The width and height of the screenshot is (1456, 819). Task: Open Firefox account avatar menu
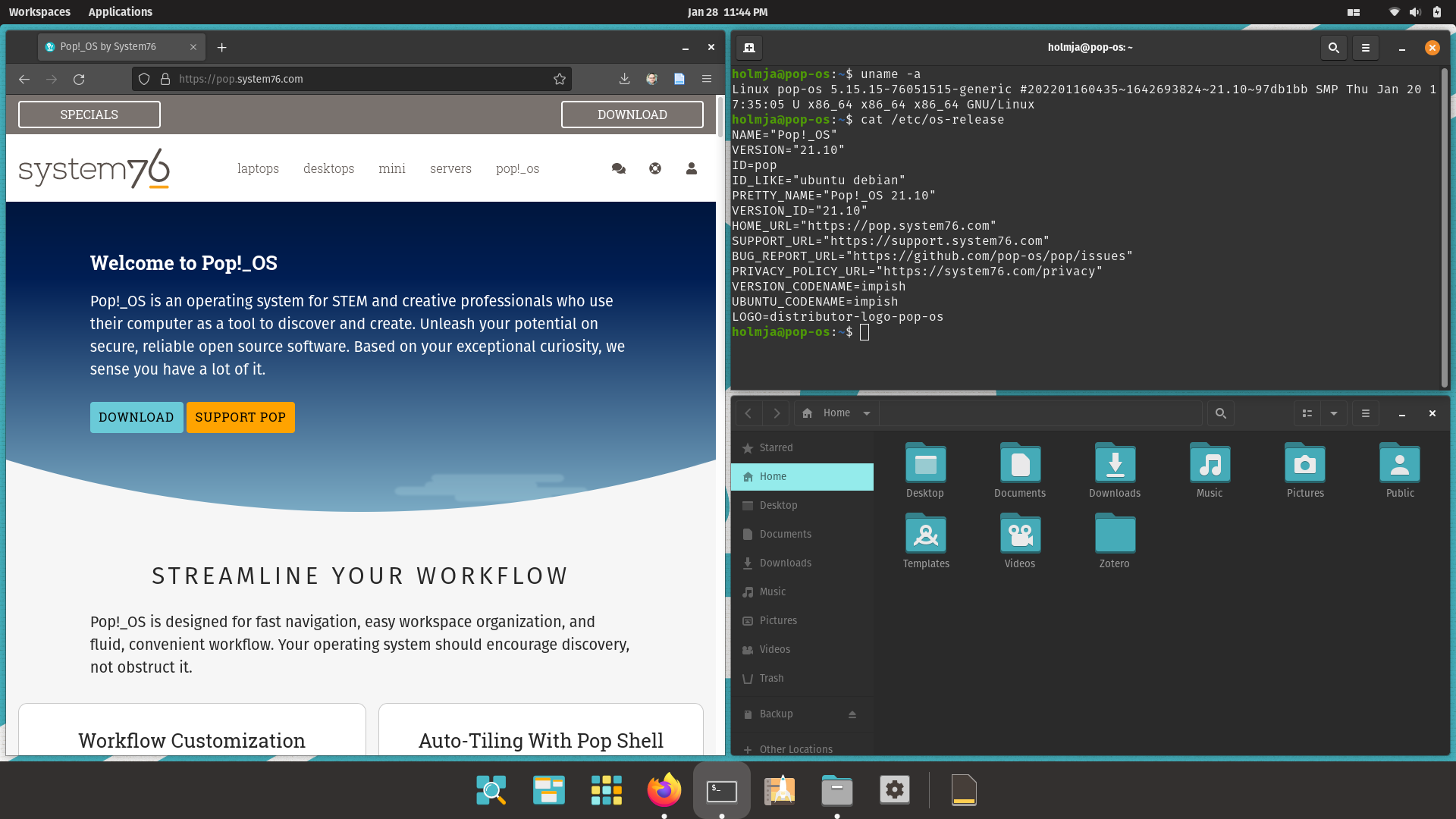pos(651,79)
